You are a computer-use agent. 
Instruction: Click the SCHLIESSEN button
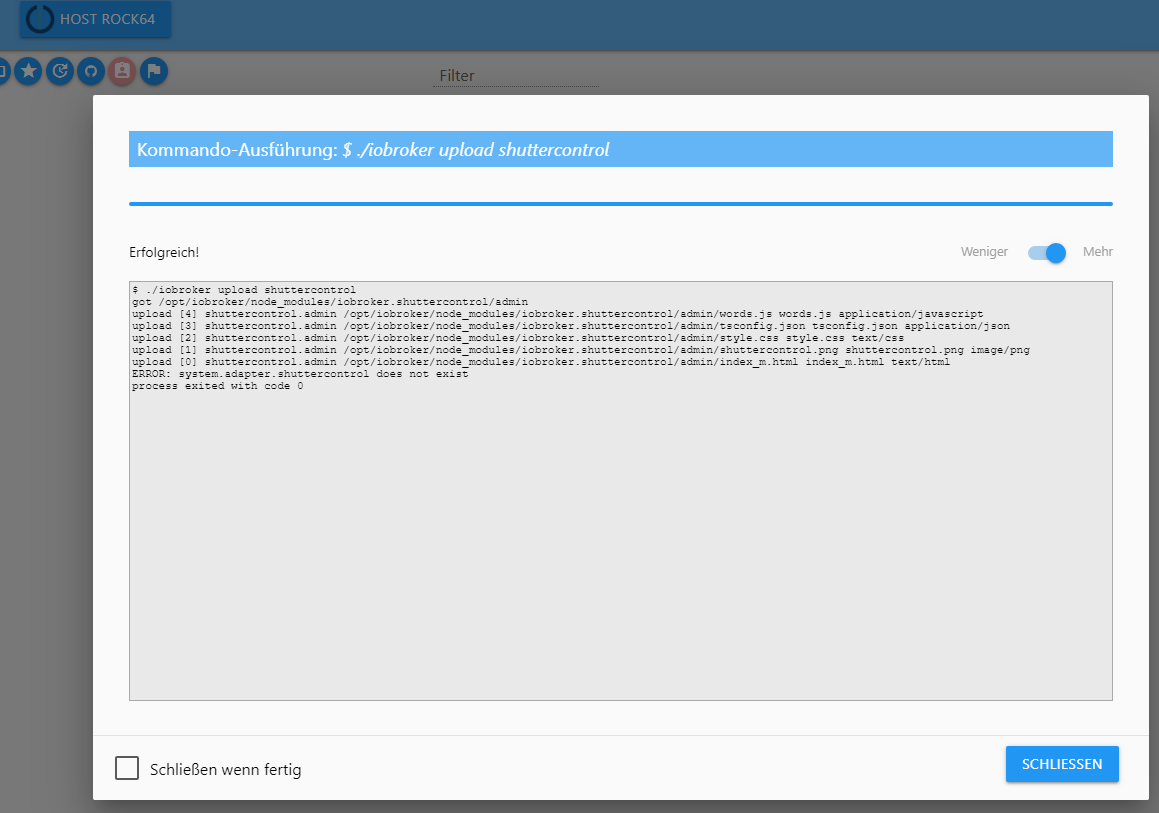point(1062,764)
